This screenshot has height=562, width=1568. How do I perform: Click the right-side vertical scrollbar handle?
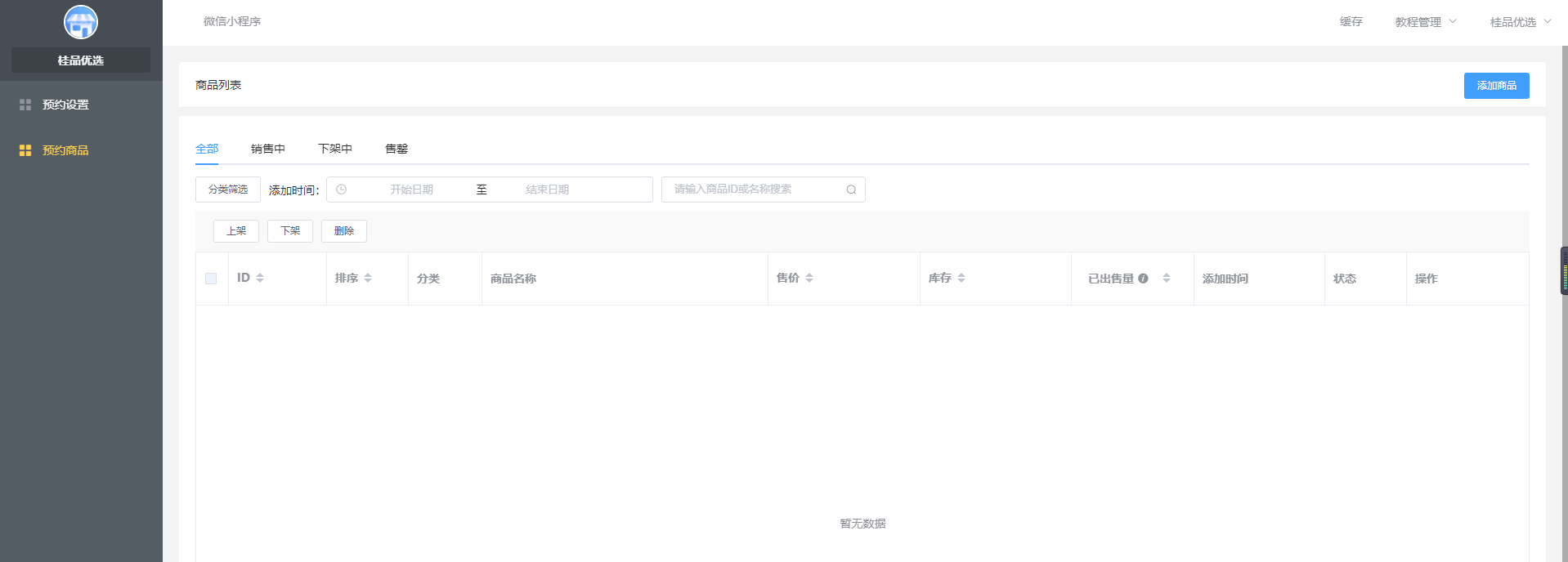click(x=1564, y=270)
